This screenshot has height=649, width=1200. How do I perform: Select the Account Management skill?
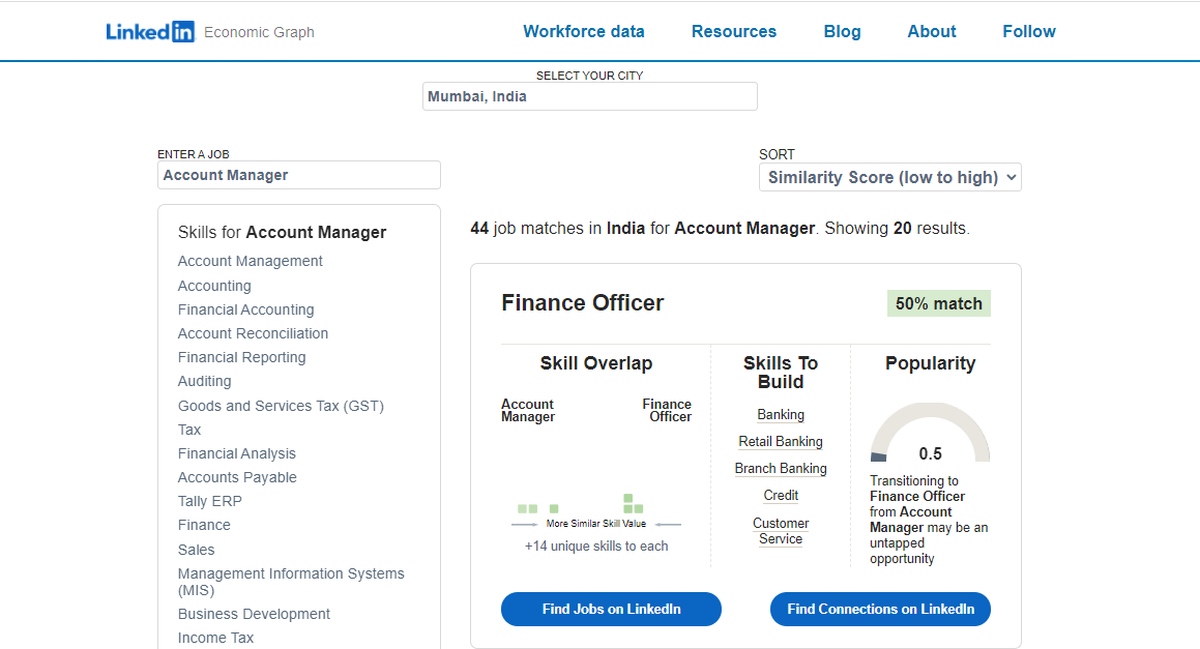click(x=250, y=261)
